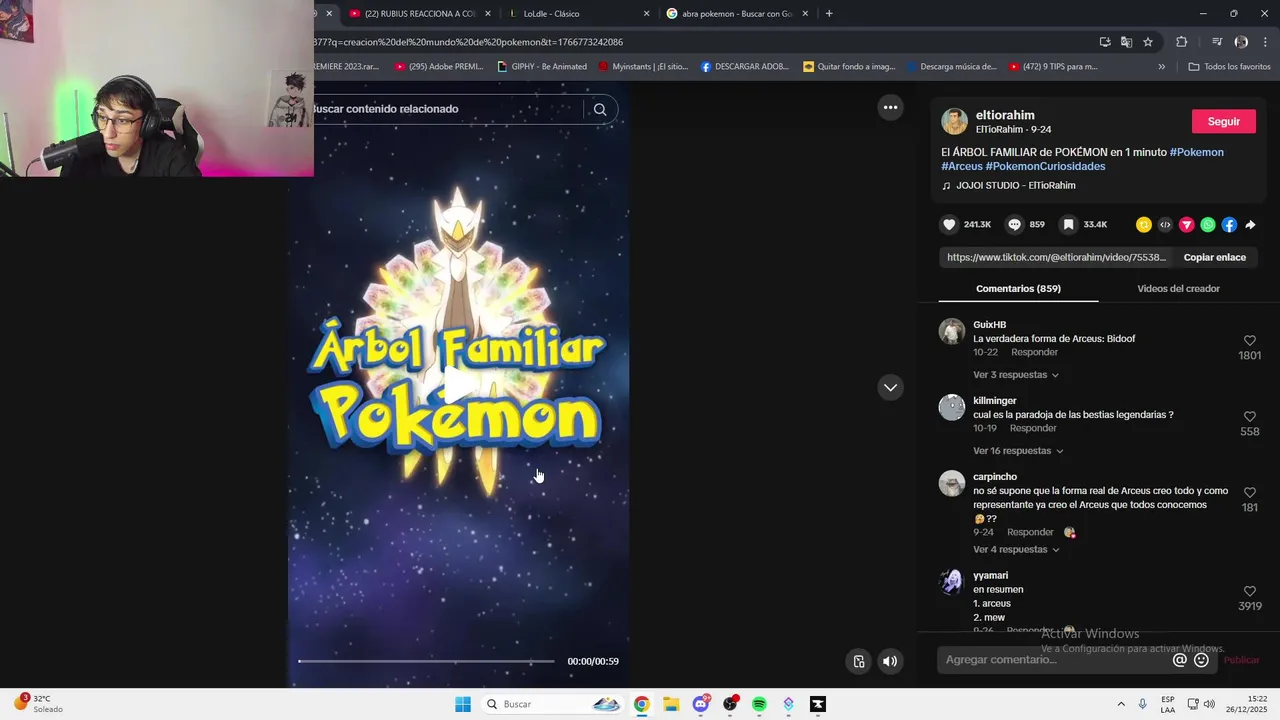Seek on the video progress bar

pyautogui.click(x=426, y=661)
